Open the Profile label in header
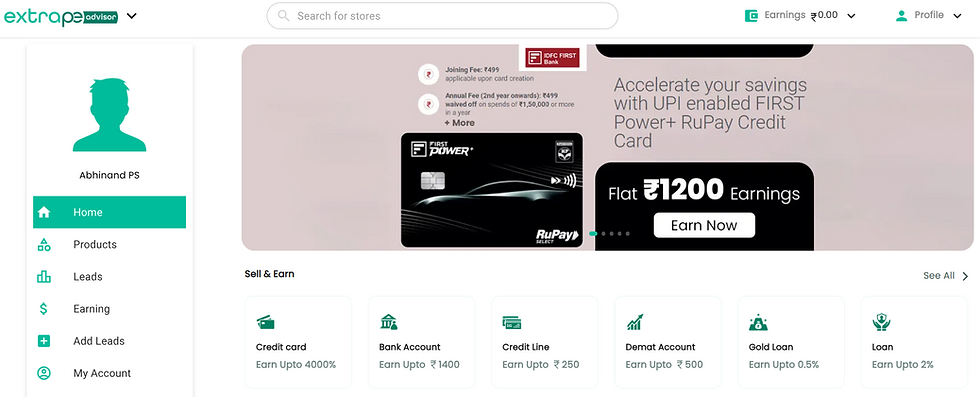The width and height of the screenshot is (980, 397). tap(929, 15)
